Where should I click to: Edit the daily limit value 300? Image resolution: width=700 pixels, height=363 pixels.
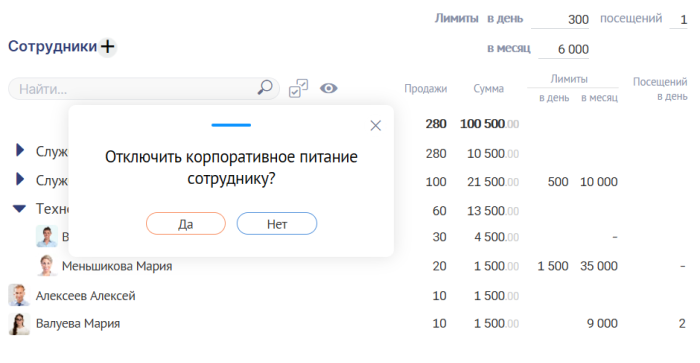tap(560, 20)
